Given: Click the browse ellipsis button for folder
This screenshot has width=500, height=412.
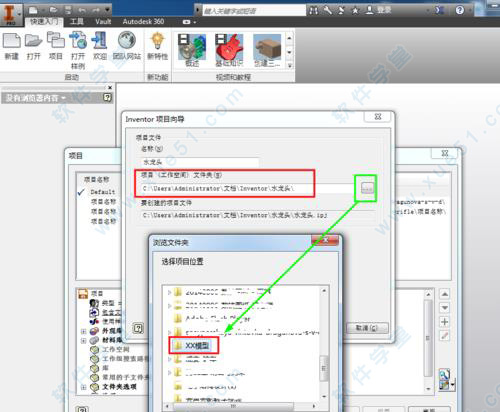Looking at the screenshot, I should (367, 188).
